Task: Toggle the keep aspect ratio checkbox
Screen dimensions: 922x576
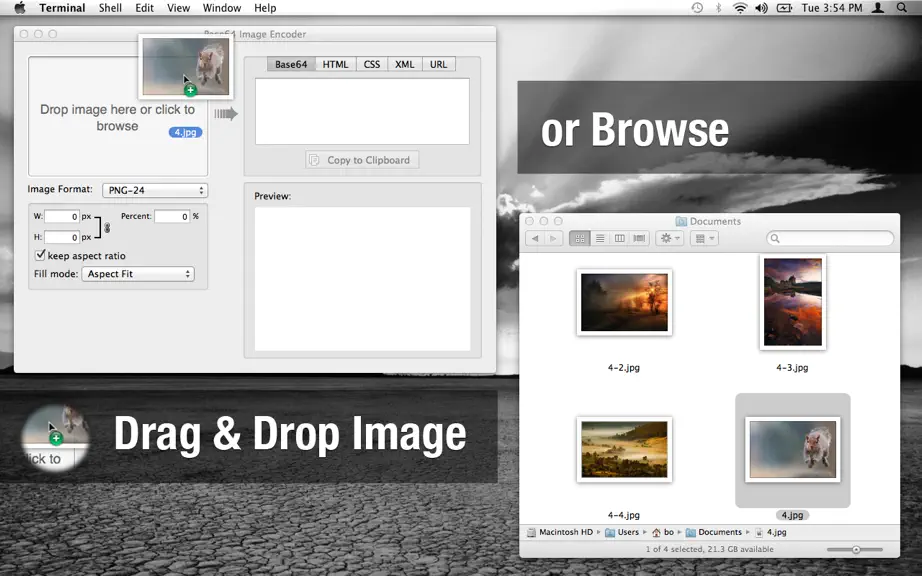Action: tap(40, 255)
